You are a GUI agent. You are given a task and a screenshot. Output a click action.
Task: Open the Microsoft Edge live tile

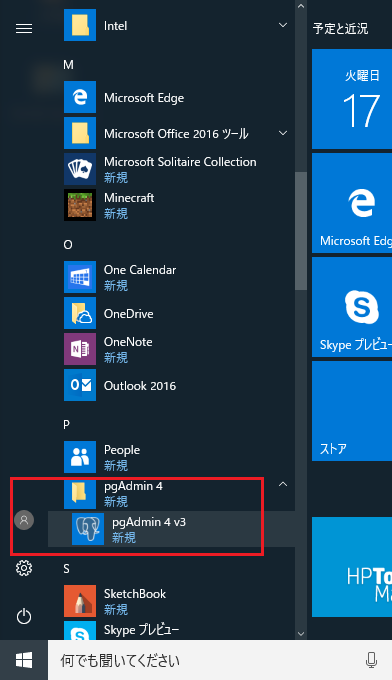[352, 203]
